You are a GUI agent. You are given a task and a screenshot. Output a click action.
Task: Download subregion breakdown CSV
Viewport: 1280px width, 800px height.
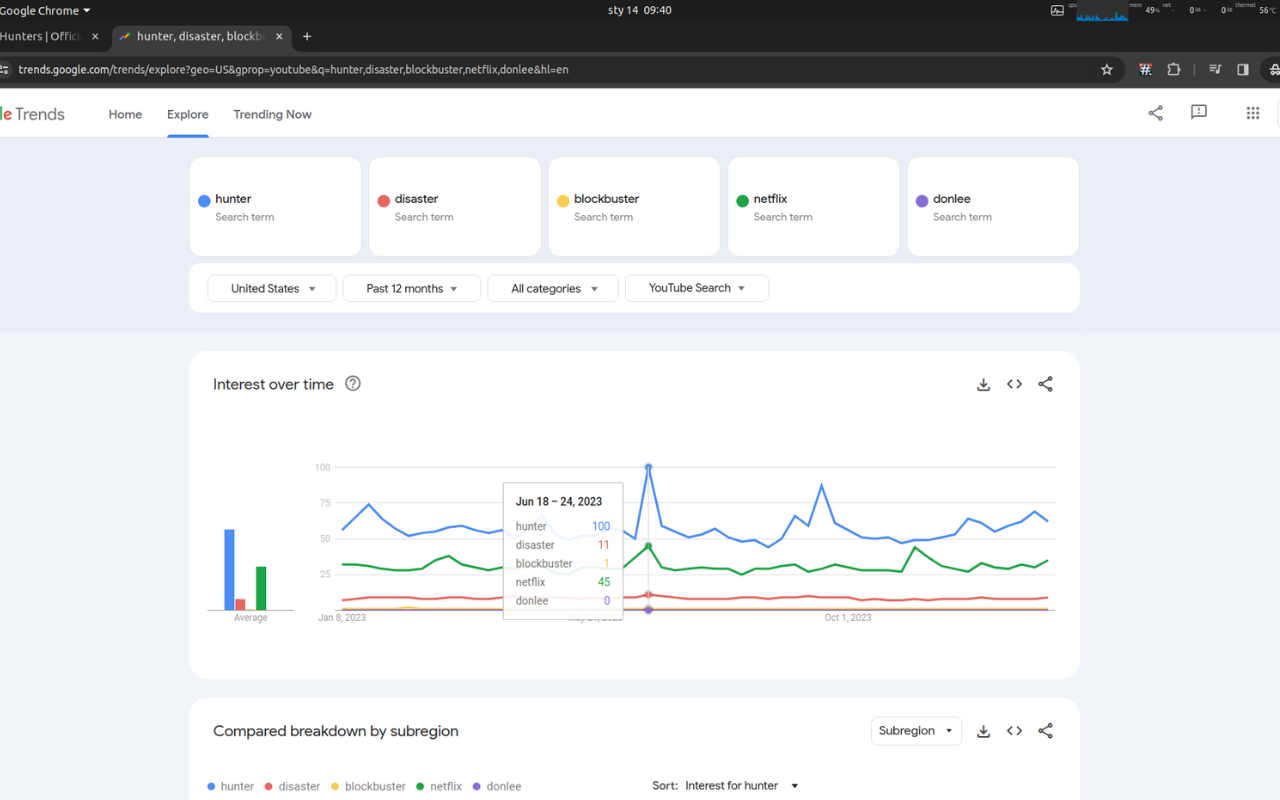[x=984, y=731]
